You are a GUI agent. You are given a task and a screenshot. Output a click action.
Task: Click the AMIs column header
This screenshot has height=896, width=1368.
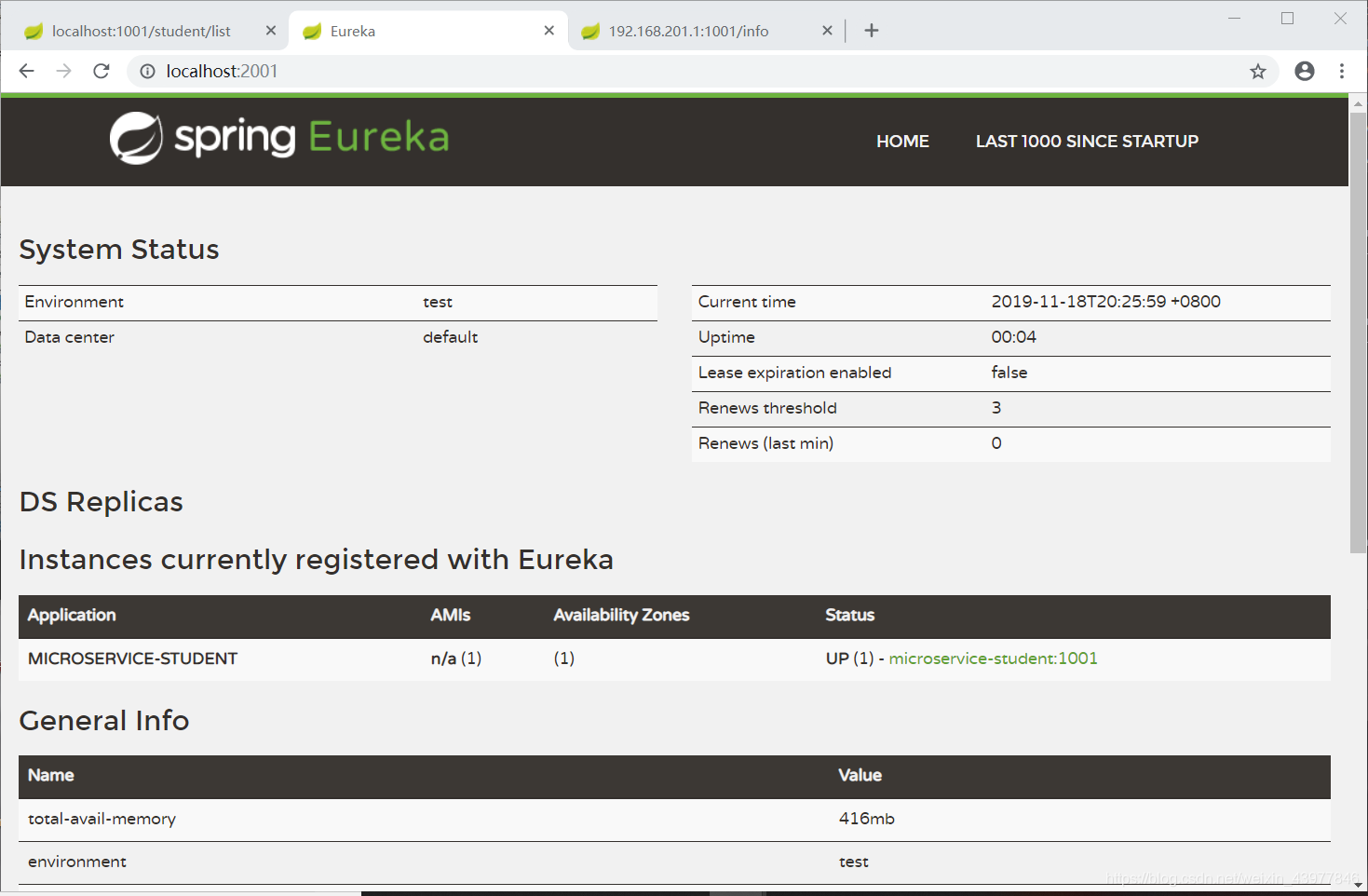point(451,615)
